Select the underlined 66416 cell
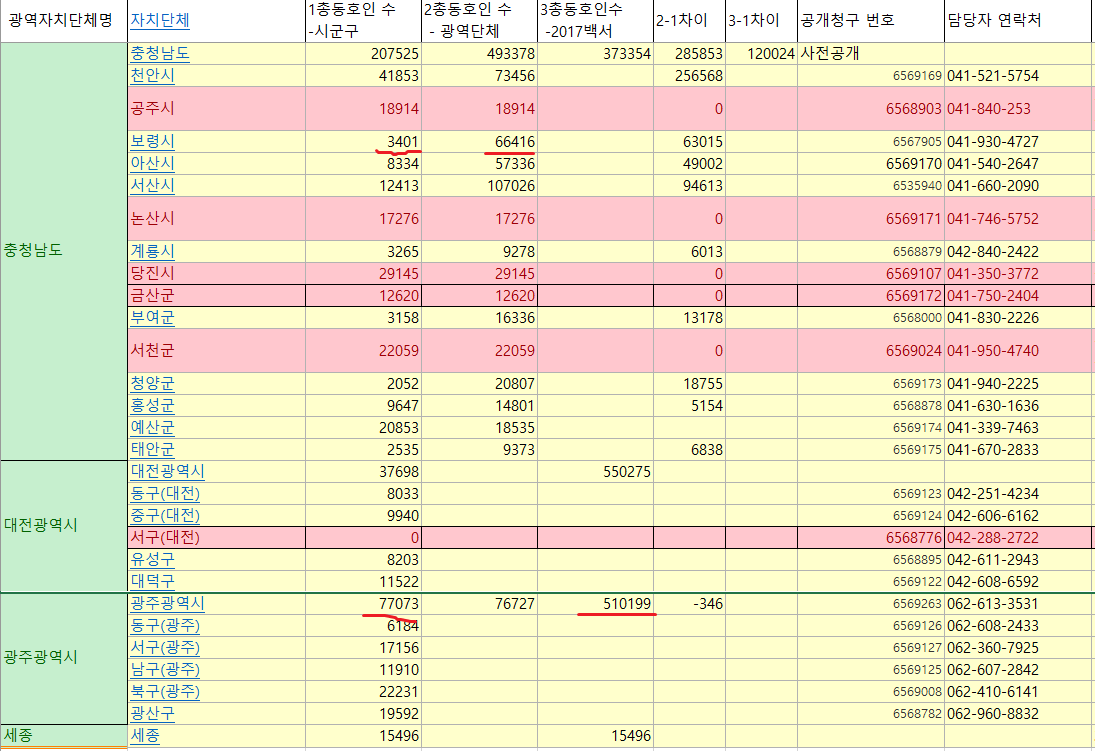The width and height of the screenshot is (1095, 751). (480, 142)
